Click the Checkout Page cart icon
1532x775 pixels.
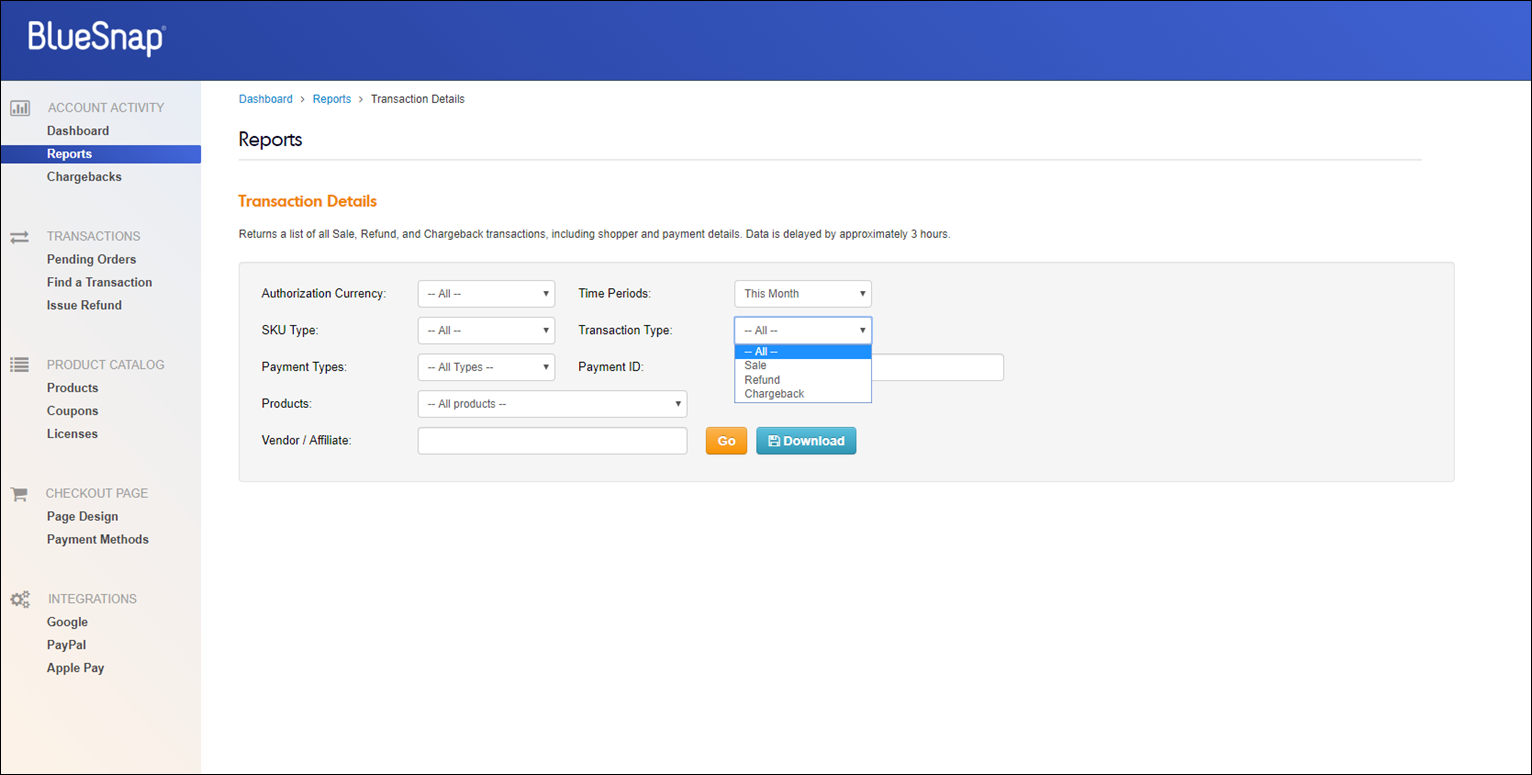click(19, 494)
